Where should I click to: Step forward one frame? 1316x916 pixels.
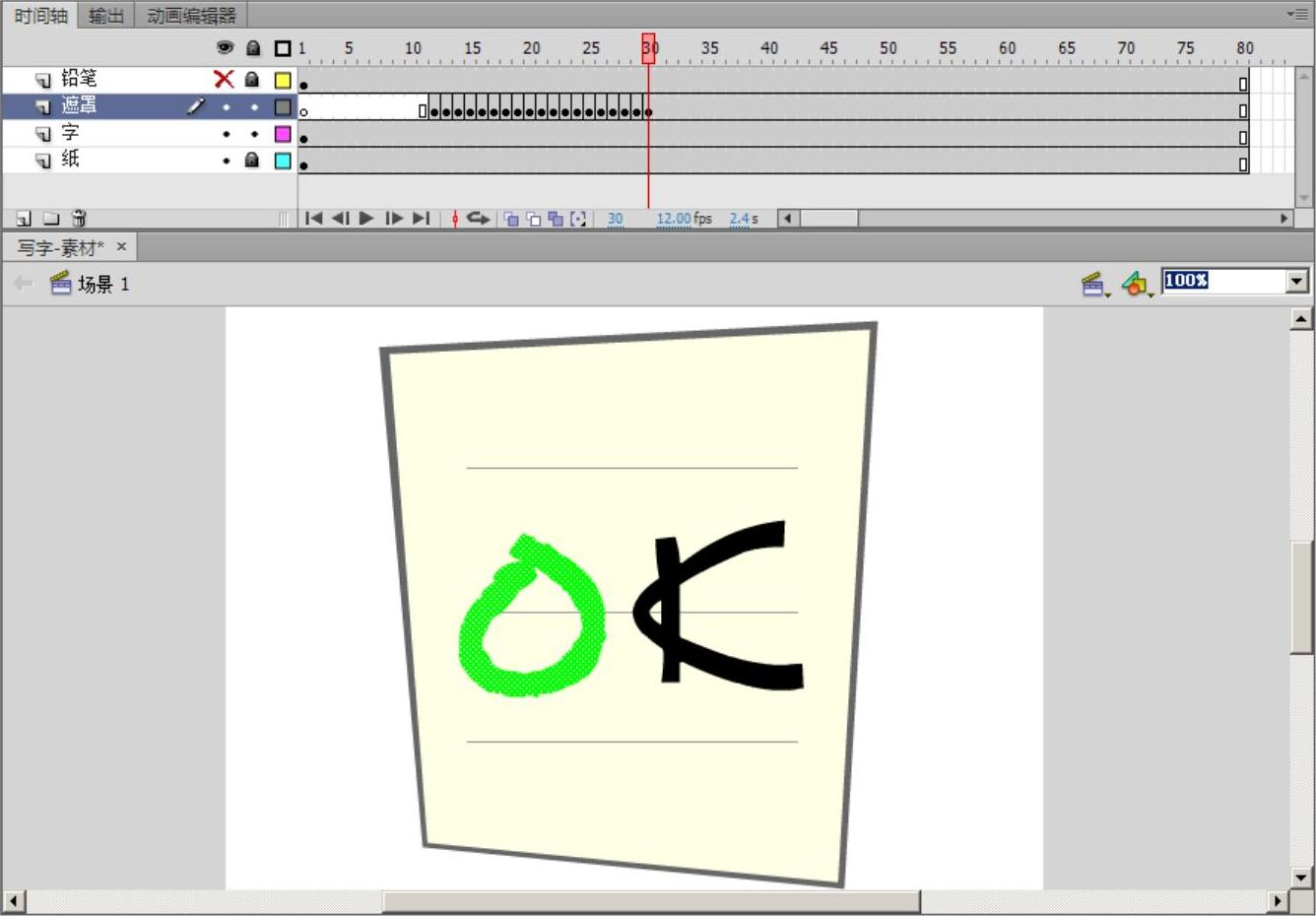[x=394, y=219]
